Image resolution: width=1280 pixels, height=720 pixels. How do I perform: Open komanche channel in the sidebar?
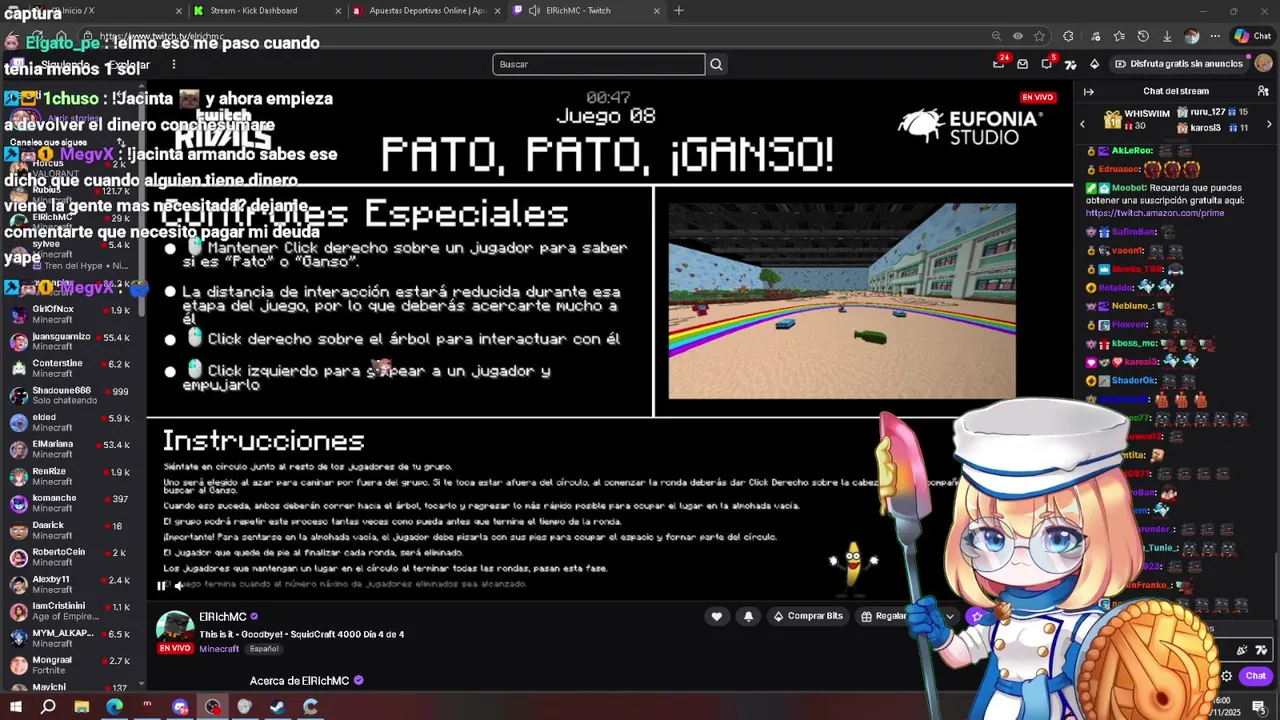(x=72, y=503)
